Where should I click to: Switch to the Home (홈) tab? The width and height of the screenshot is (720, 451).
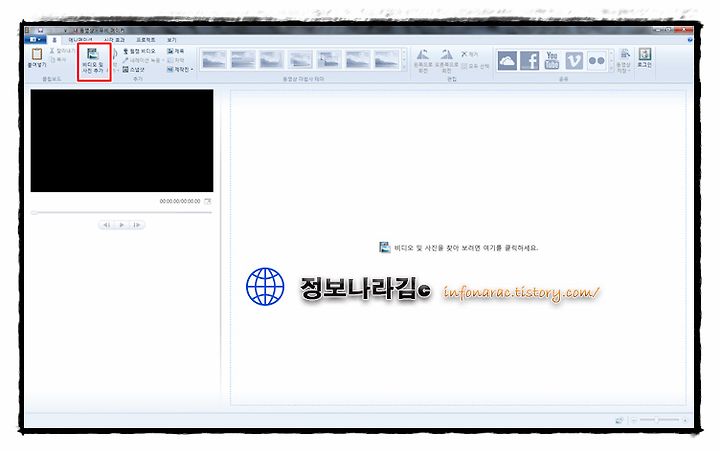coord(54,40)
